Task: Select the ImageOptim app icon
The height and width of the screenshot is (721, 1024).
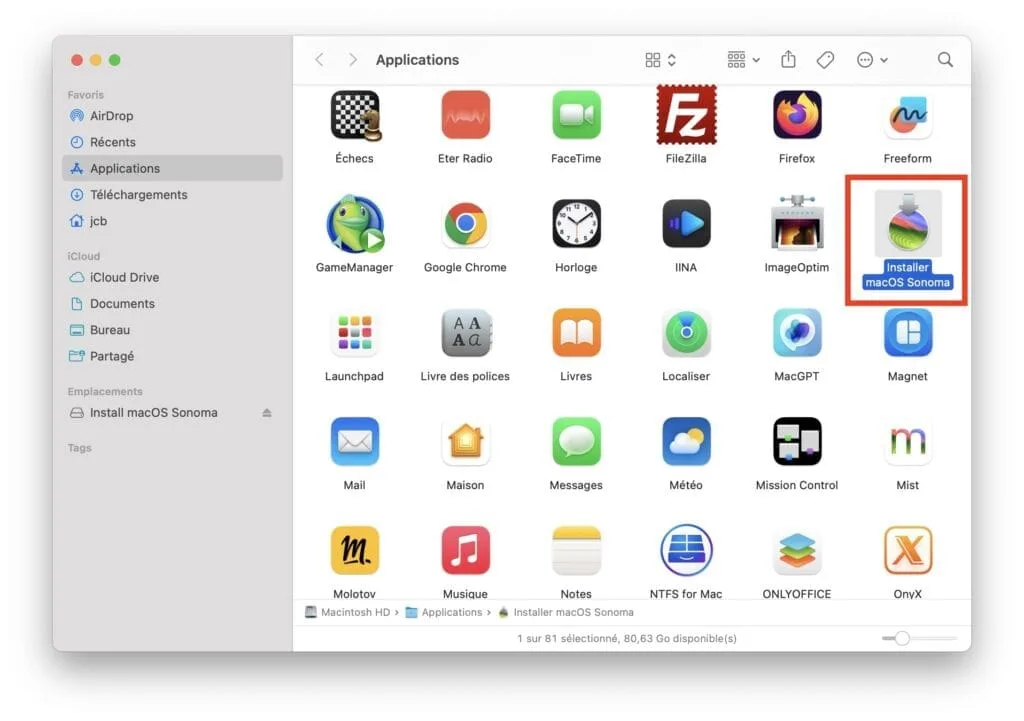Action: pos(797,223)
